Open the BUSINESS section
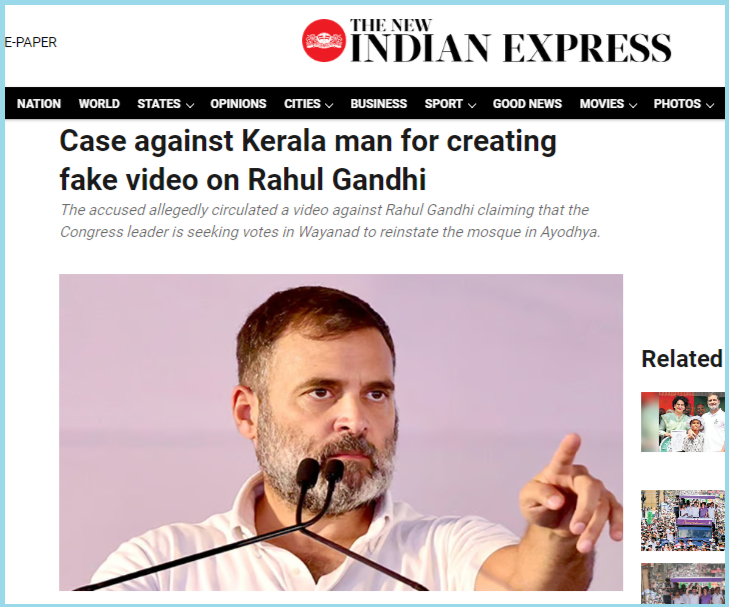This screenshot has height=607, width=729. pyautogui.click(x=378, y=104)
